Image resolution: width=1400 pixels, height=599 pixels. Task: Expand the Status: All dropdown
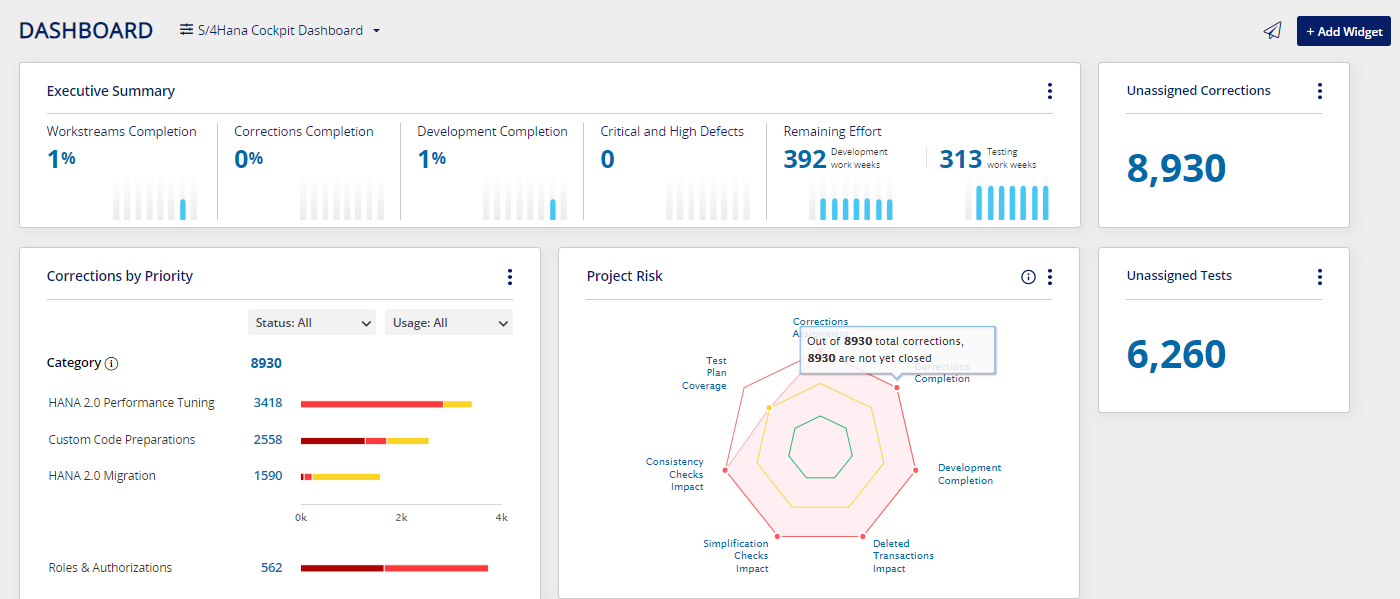click(311, 322)
